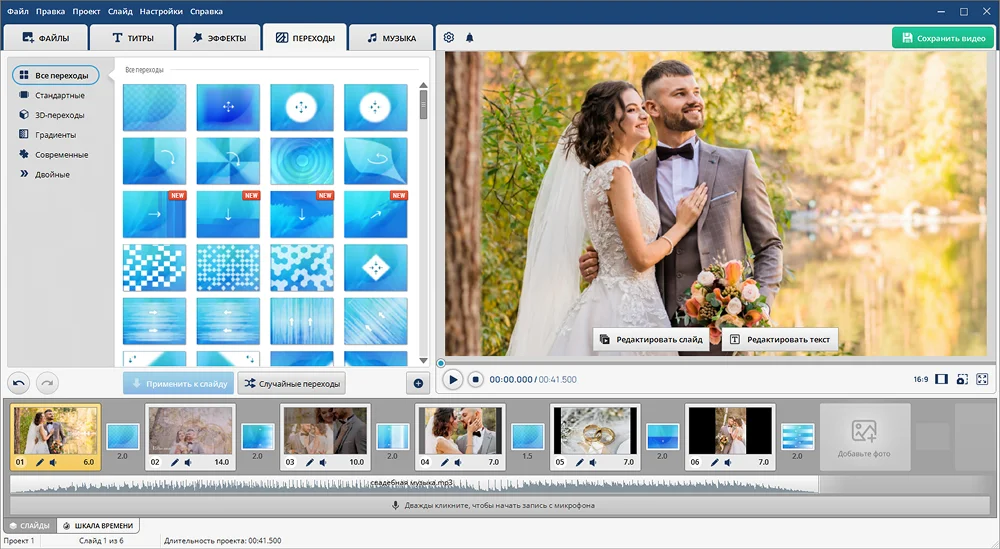Image resolution: width=1000 pixels, height=549 pixels.
Task: Click the notifications bell icon
Action: click(470, 38)
